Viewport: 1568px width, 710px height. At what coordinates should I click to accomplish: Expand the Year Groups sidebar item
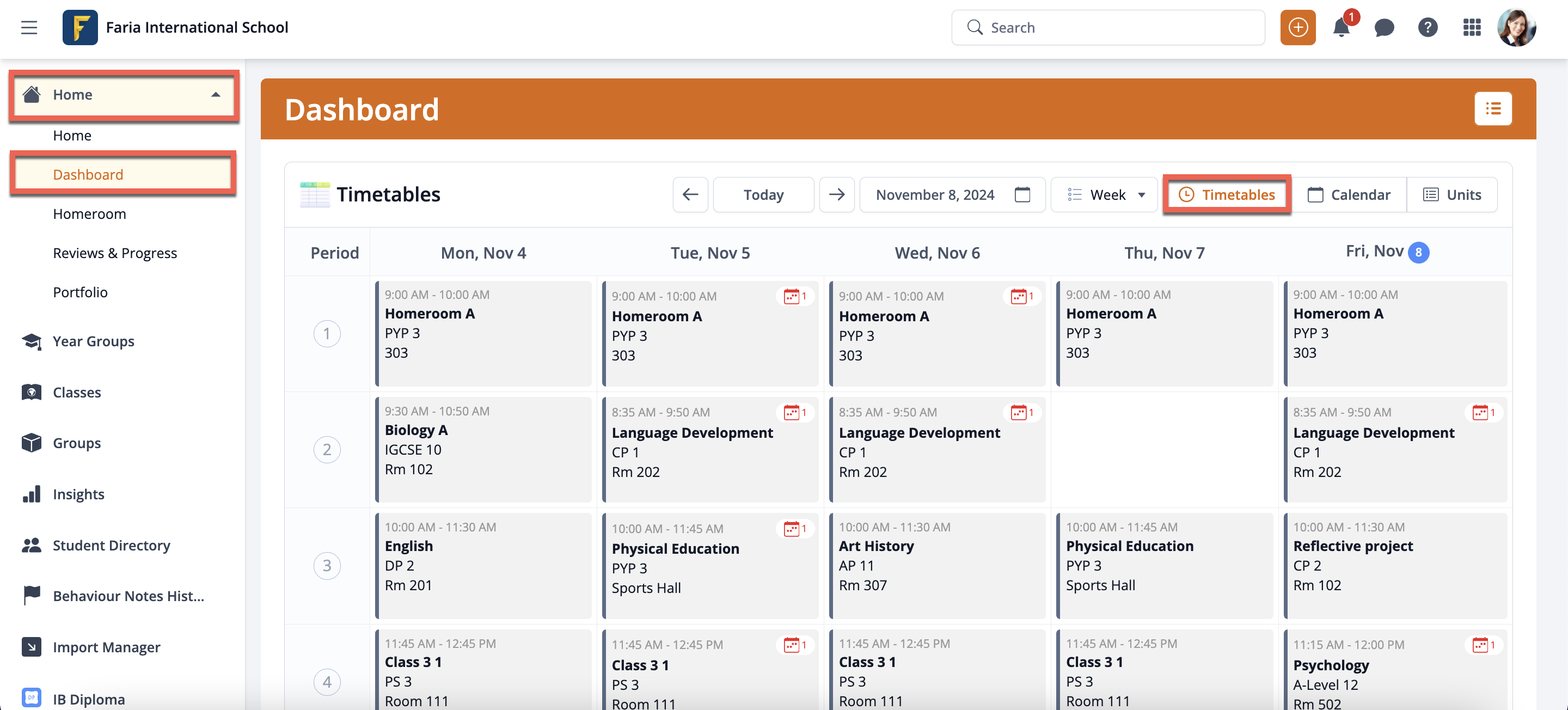(93, 341)
